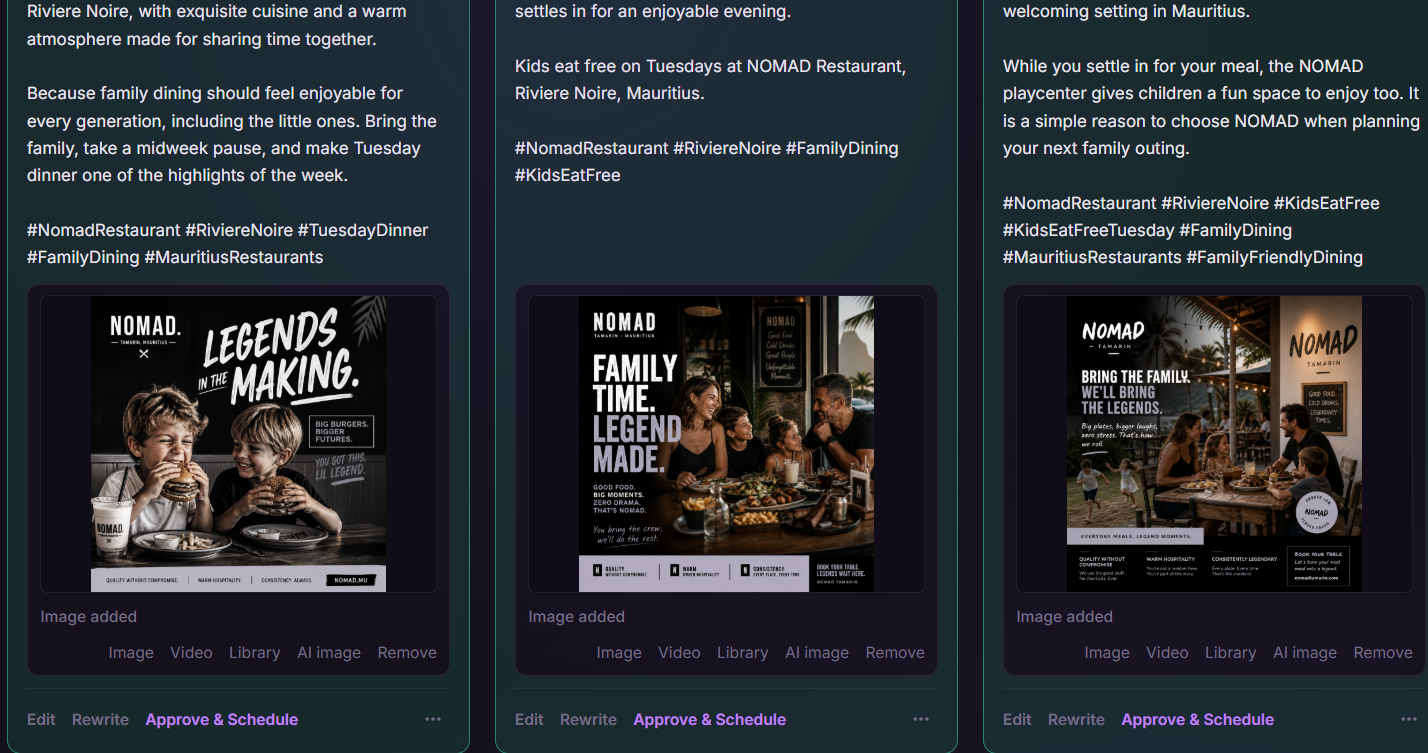Click Approve & Schedule on FAMILY TIME card
Screen dimensions: 1428x753
click(710, 719)
